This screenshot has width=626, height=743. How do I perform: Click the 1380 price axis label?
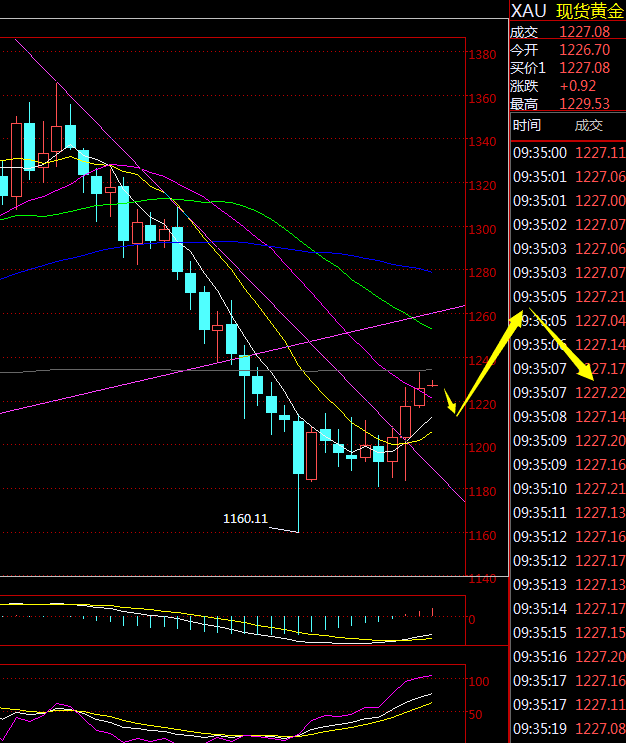click(483, 55)
